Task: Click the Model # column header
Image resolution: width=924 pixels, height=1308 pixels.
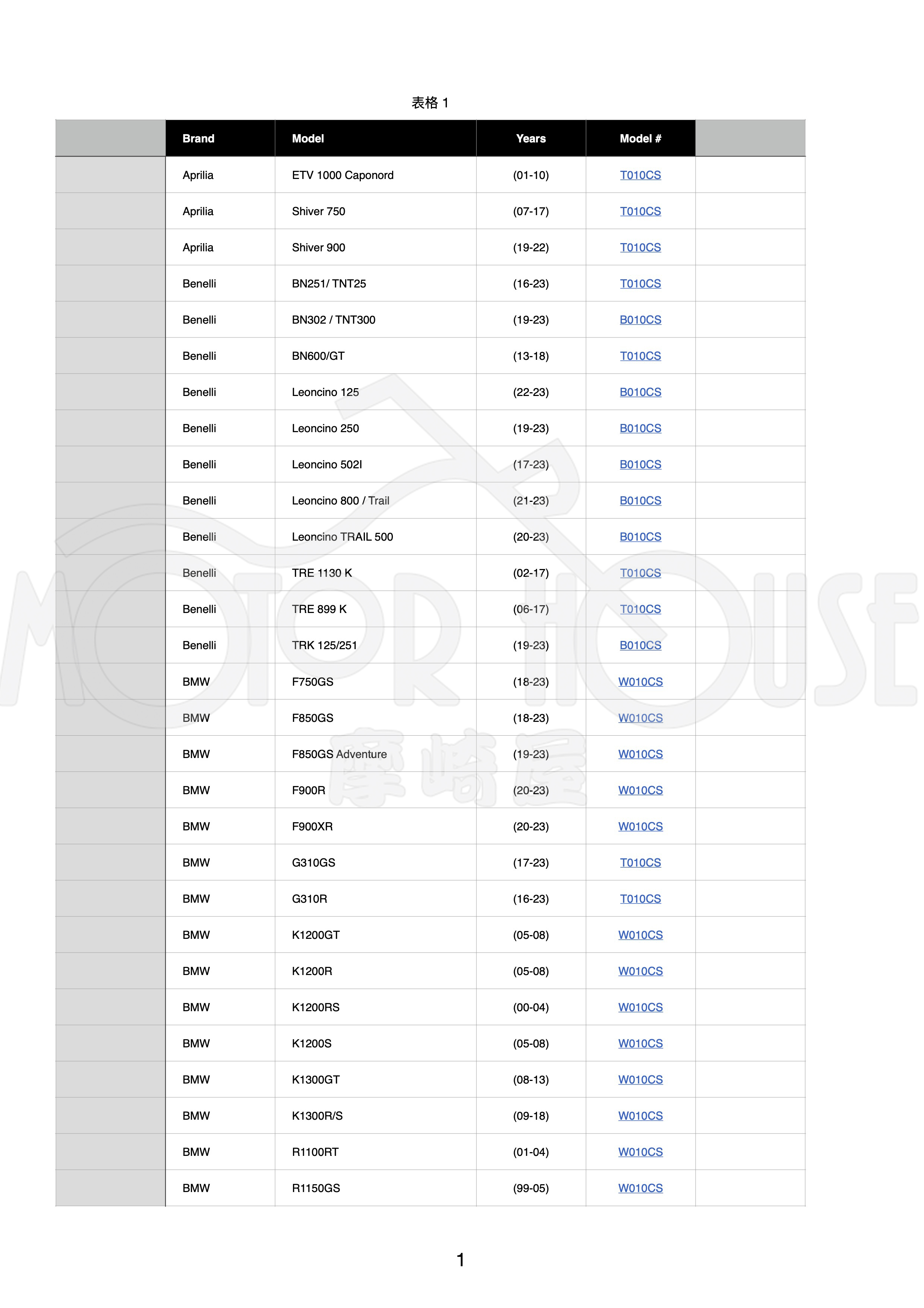Action: coord(640,138)
